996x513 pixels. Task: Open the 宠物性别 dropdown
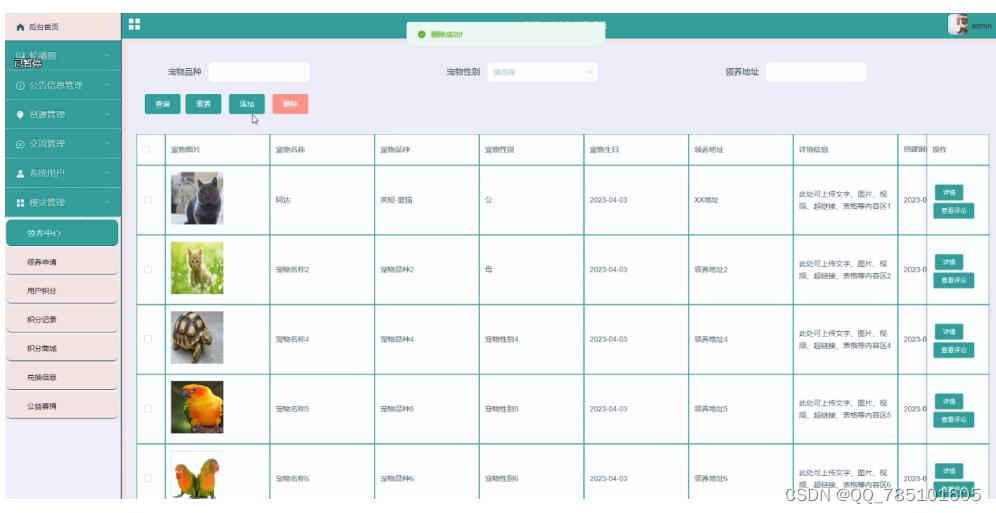542,72
